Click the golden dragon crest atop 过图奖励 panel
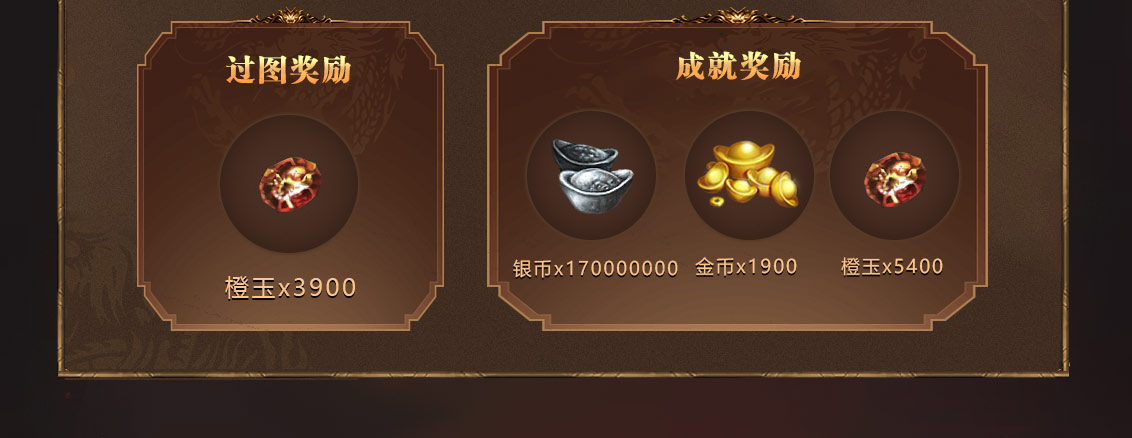This screenshot has height=438, width=1132. (x=290, y=16)
